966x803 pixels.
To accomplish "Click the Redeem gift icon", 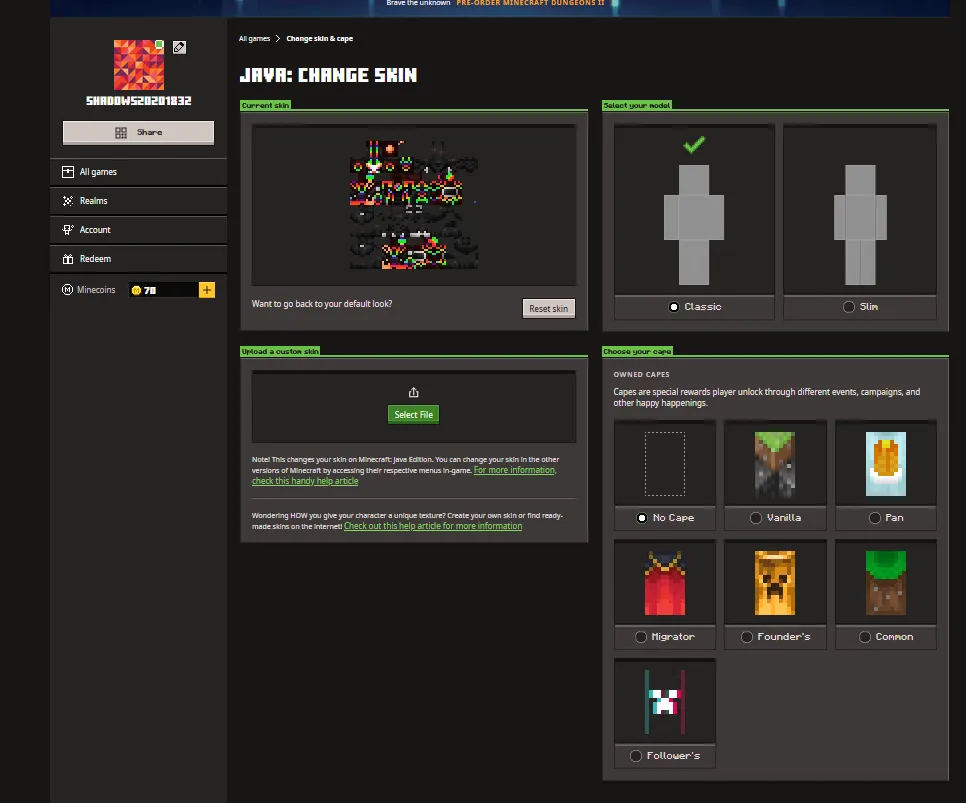I will coord(68,259).
